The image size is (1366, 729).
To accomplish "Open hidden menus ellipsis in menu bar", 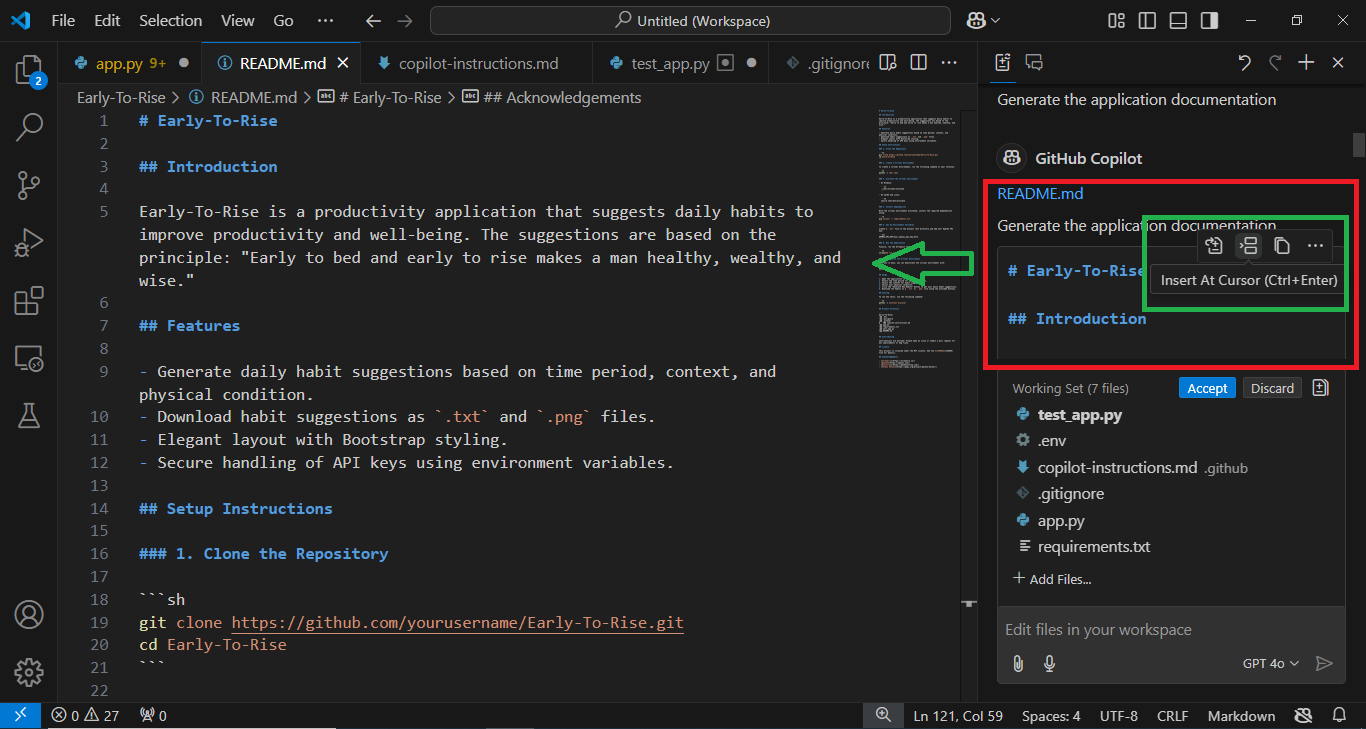I will (325, 20).
